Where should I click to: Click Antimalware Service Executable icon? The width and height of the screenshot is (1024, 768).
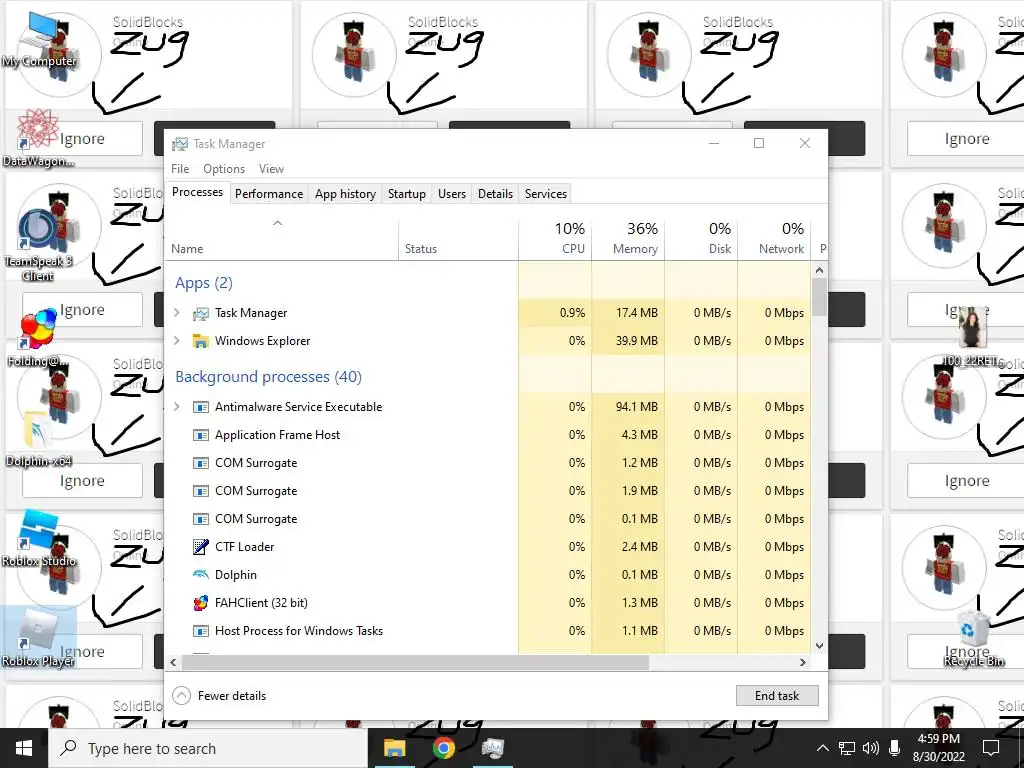tap(200, 407)
